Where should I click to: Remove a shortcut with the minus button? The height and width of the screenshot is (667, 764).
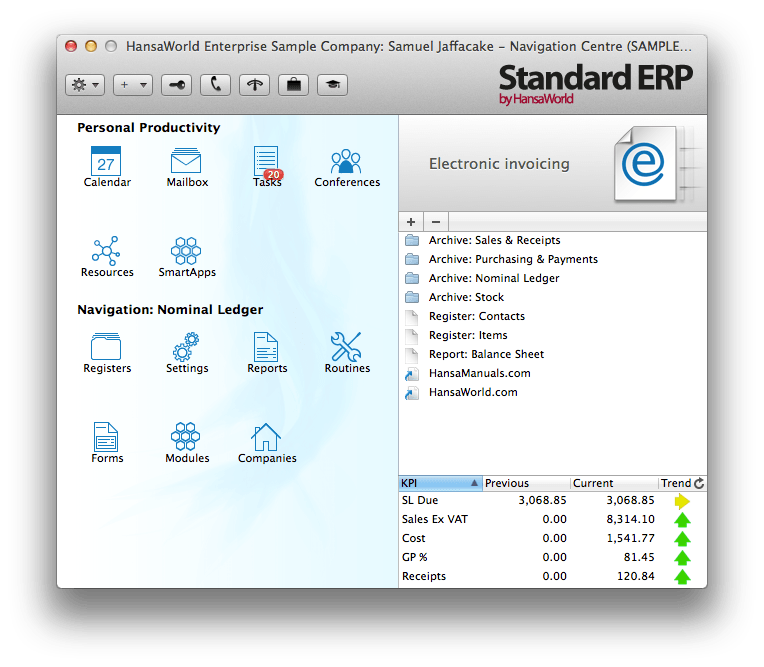tap(436, 222)
